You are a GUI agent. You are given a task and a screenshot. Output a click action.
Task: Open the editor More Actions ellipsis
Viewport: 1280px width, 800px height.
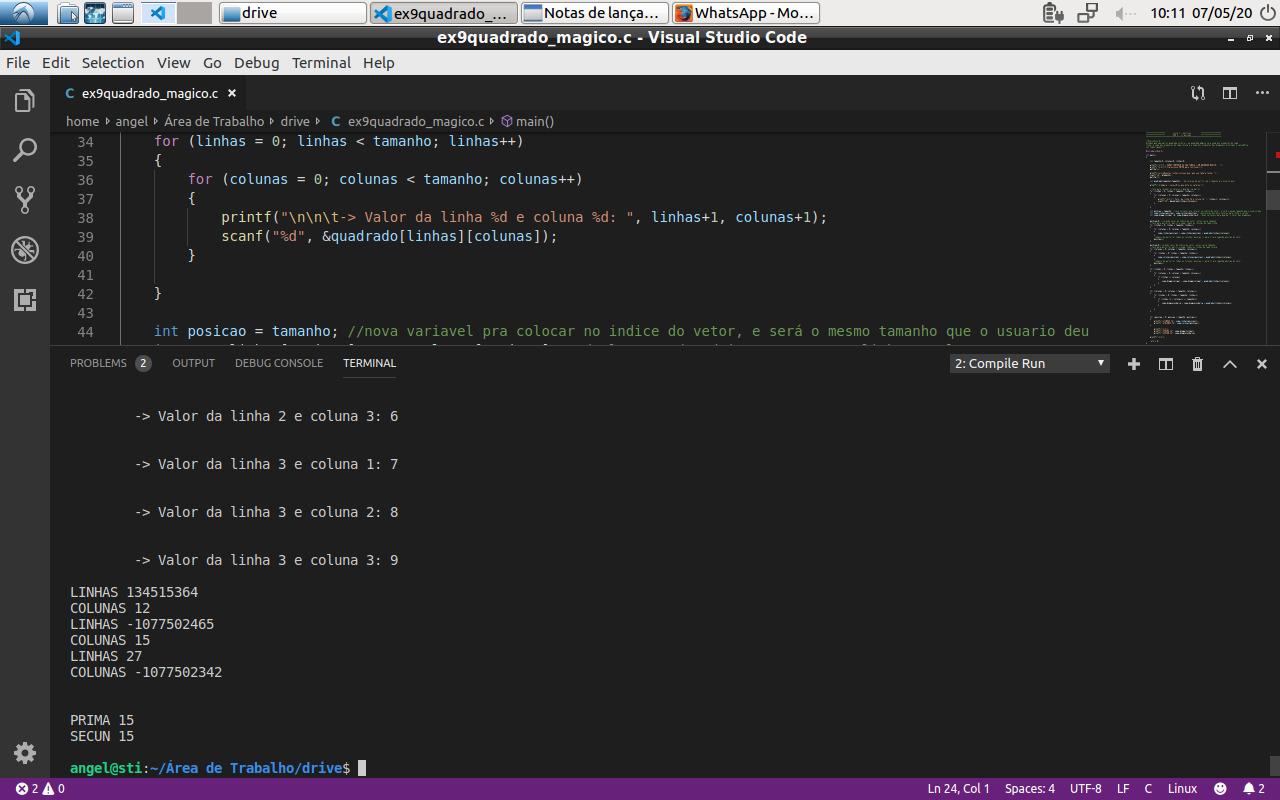pyautogui.click(x=1262, y=93)
